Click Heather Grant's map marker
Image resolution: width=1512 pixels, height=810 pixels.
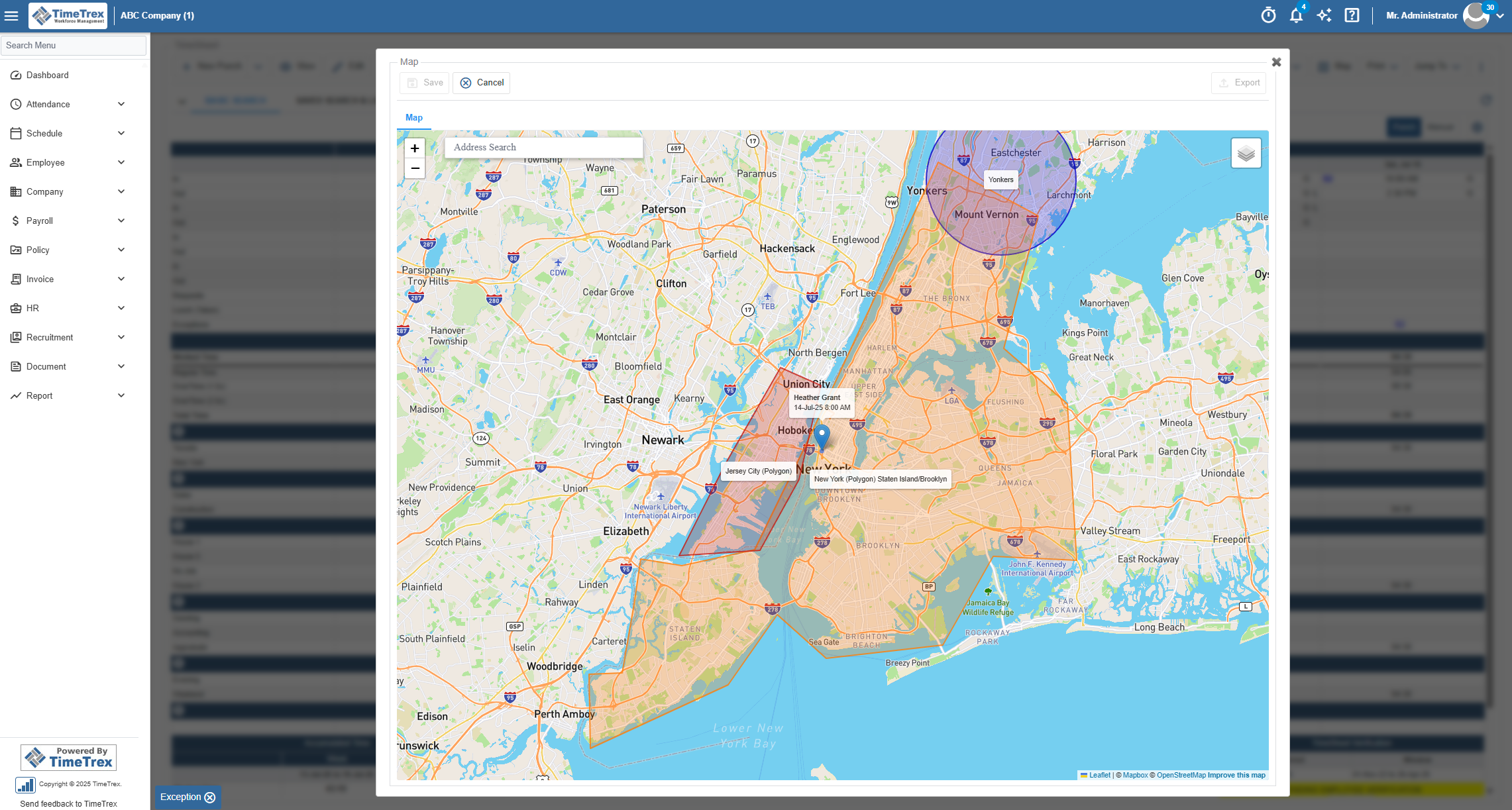point(822,437)
